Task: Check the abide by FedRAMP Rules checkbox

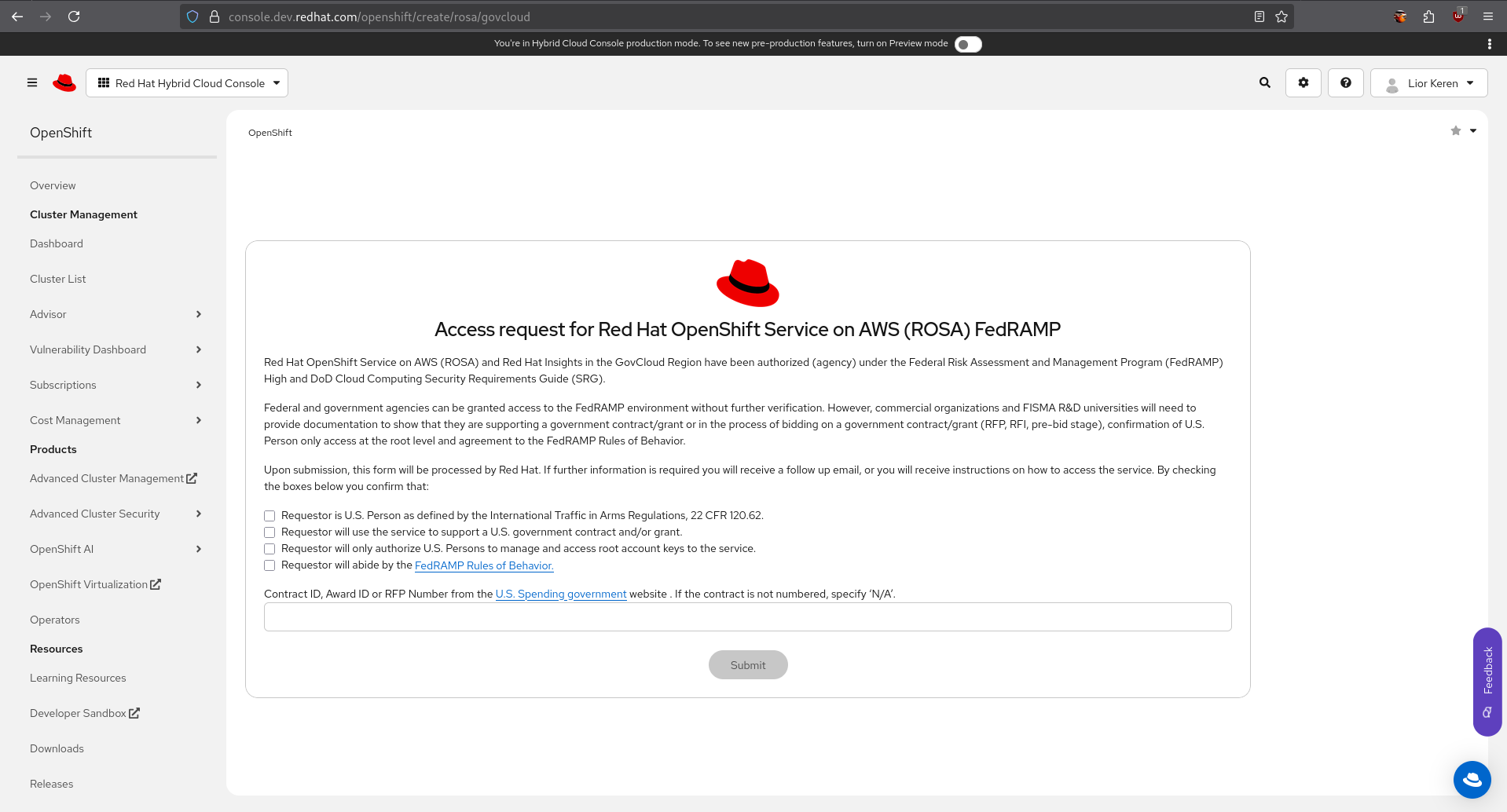Action: click(x=269, y=565)
